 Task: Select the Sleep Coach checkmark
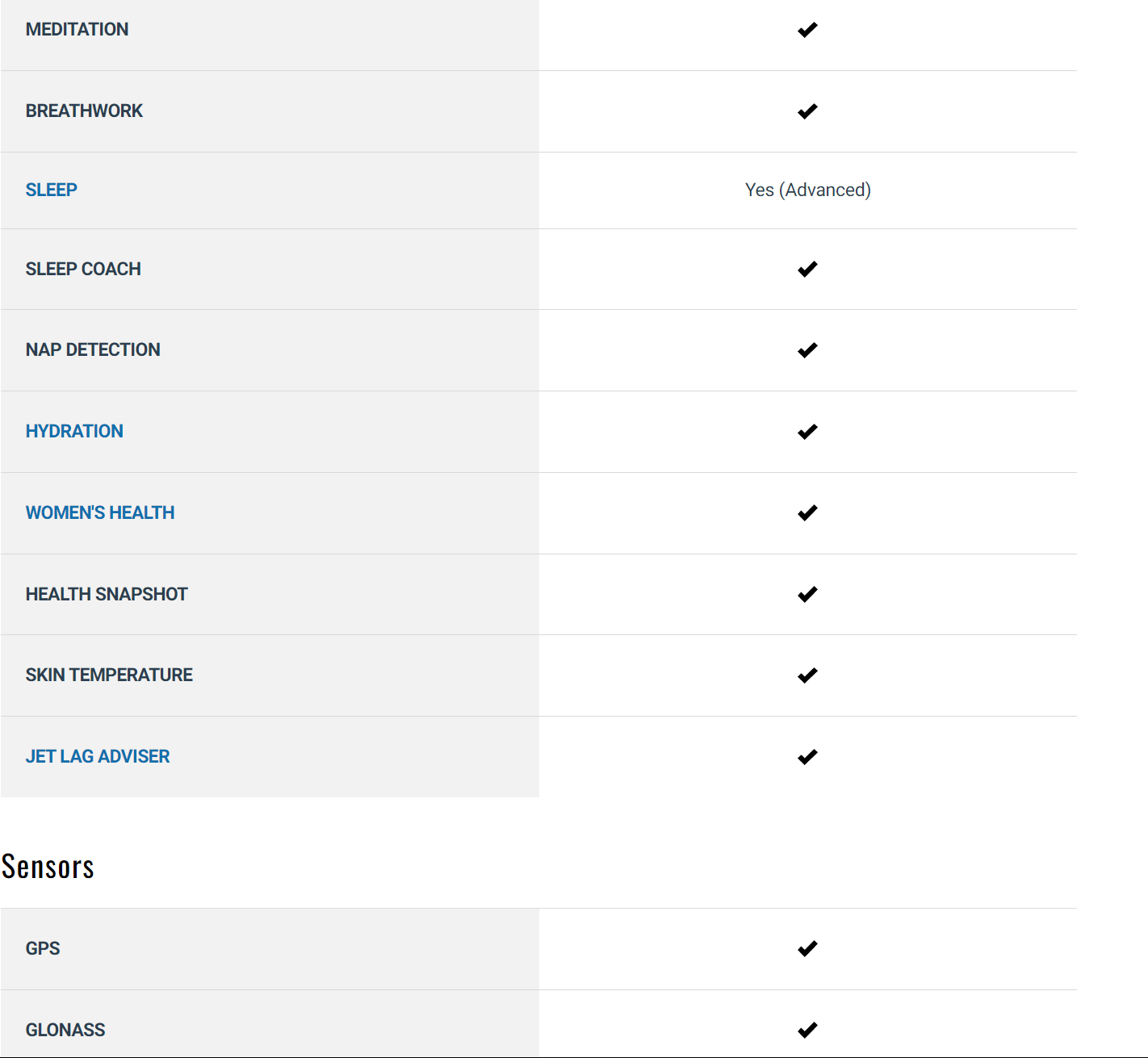(807, 270)
